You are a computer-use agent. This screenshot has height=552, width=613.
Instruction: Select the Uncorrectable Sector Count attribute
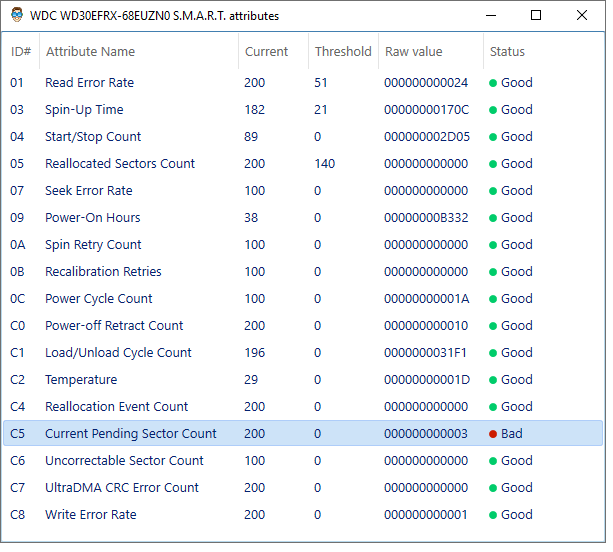pyautogui.click(x=303, y=460)
